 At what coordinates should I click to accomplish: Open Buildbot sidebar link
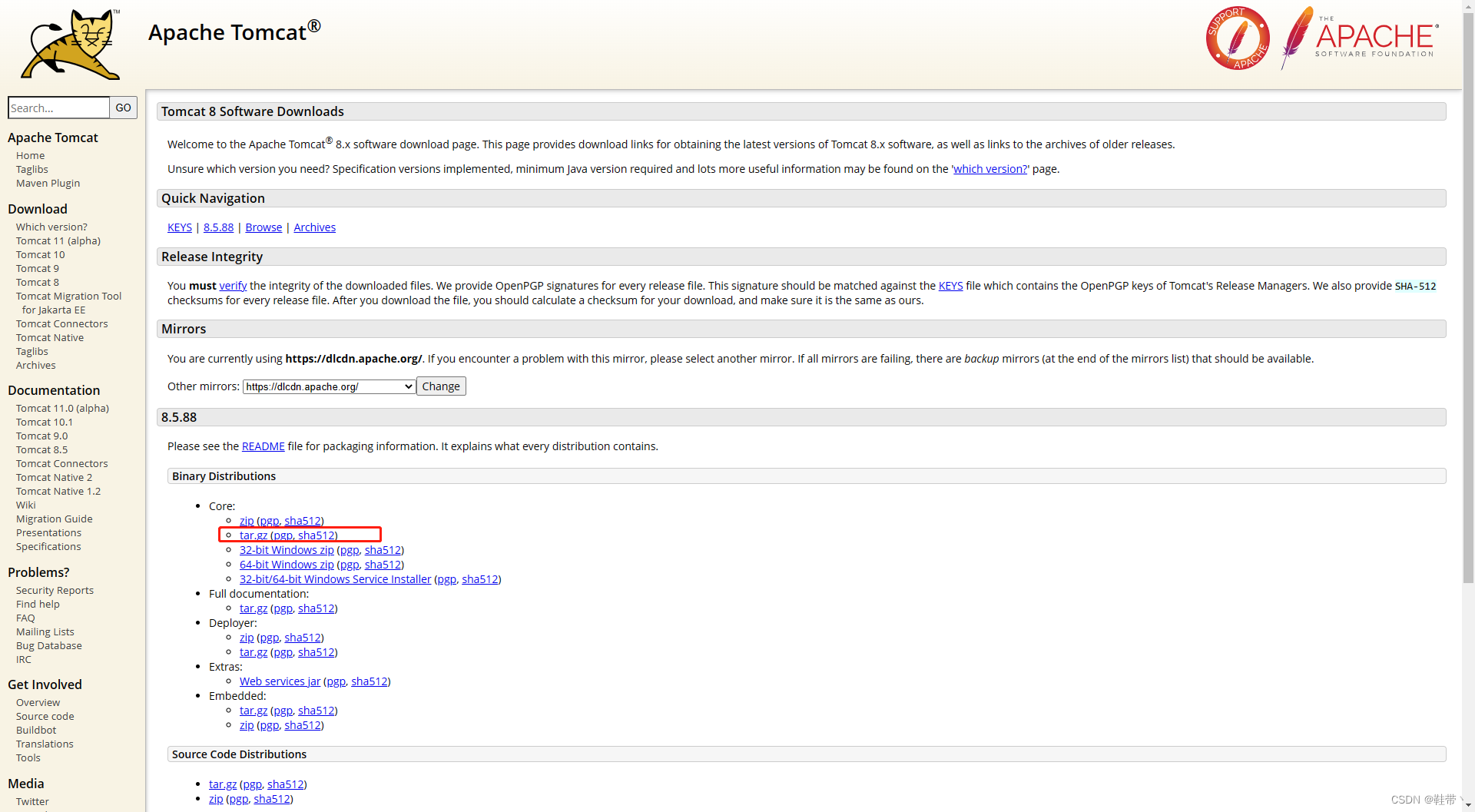click(x=36, y=730)
